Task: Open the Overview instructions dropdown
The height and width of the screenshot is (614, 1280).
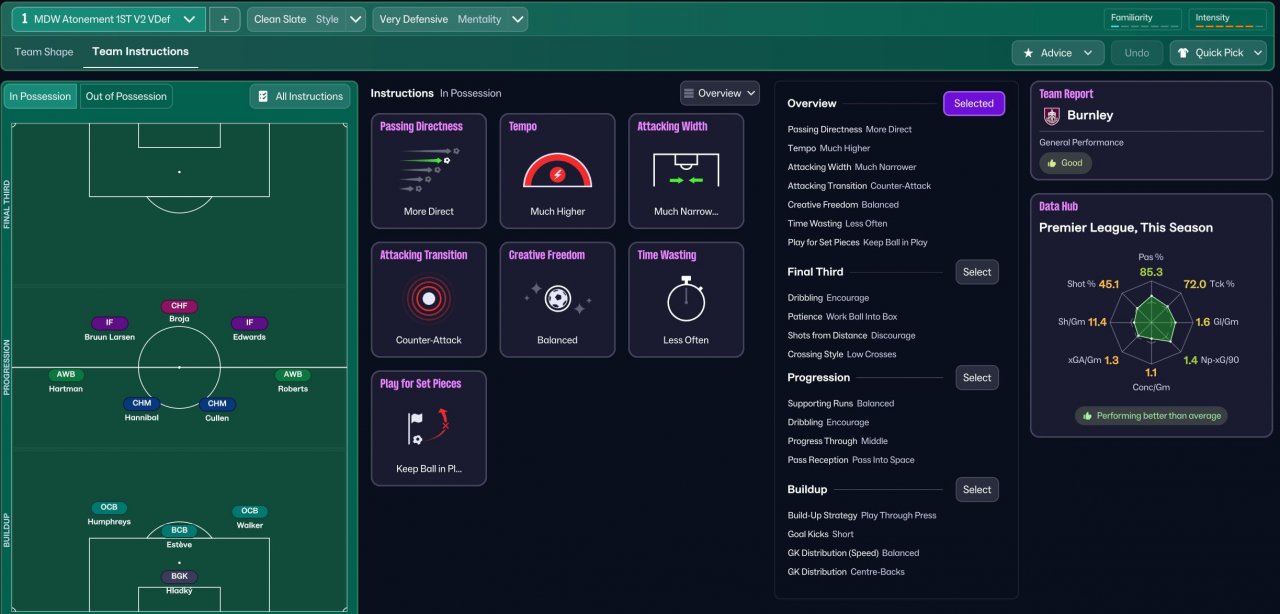Action: point(720,93)
